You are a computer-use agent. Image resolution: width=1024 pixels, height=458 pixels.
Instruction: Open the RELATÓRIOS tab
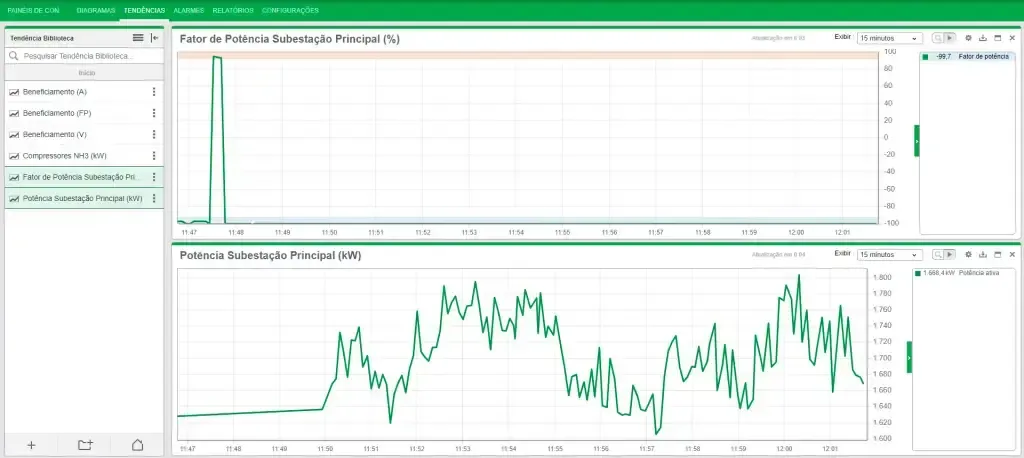click(233, 10)
